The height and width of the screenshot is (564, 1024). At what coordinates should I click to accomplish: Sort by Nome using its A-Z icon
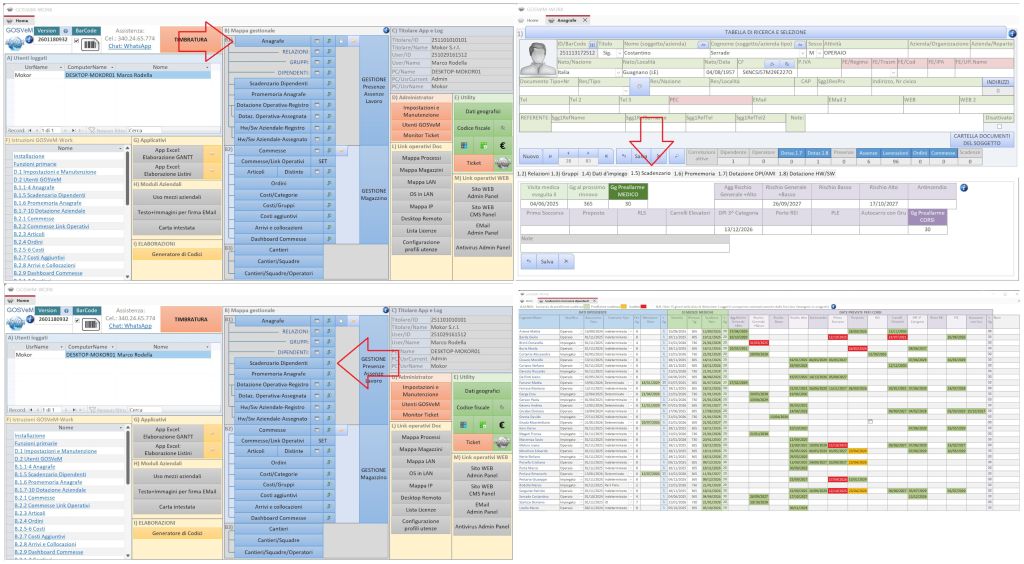pos(703,44)
